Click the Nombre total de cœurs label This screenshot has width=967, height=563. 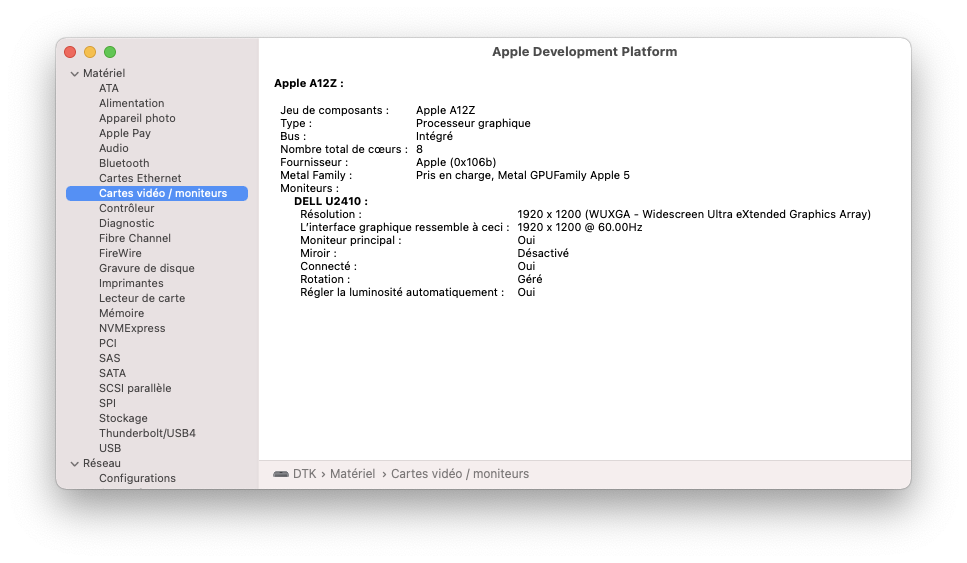coord(344,149)
